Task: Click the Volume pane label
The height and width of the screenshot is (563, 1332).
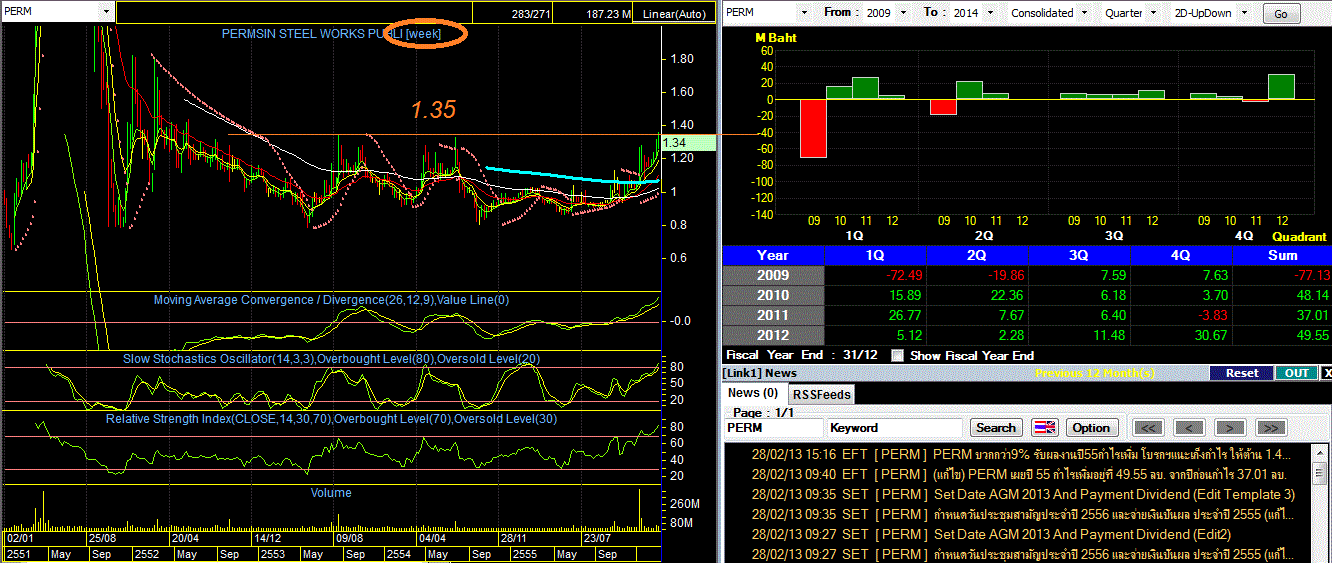Action: [331, 492]
